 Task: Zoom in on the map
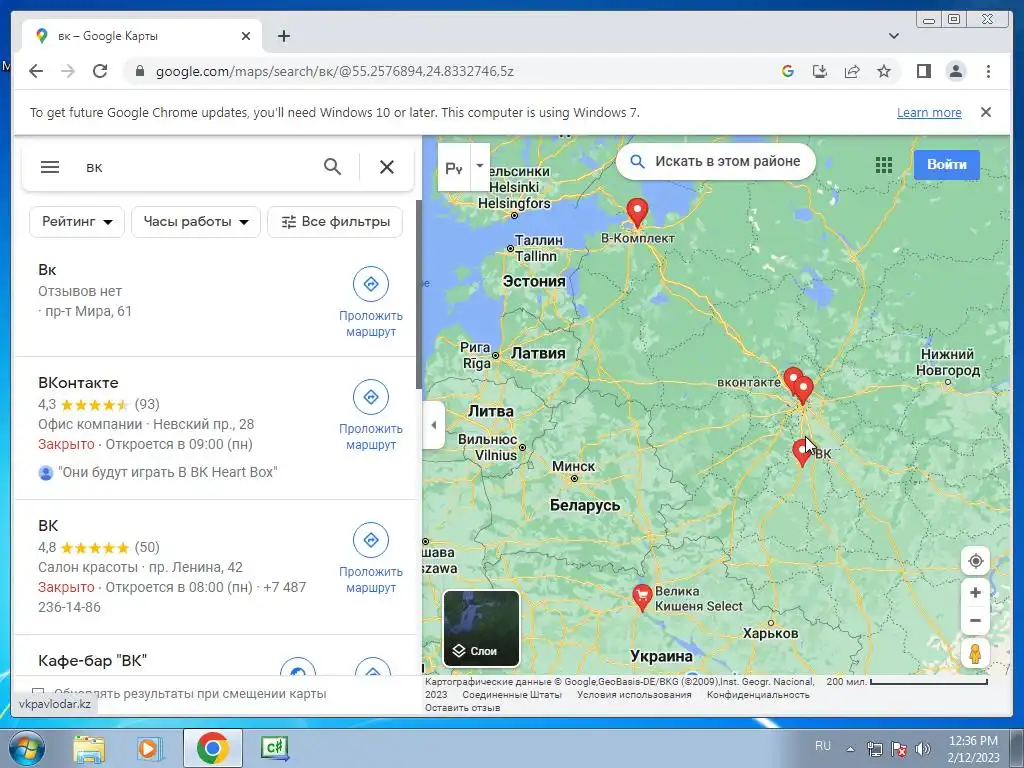975,593
